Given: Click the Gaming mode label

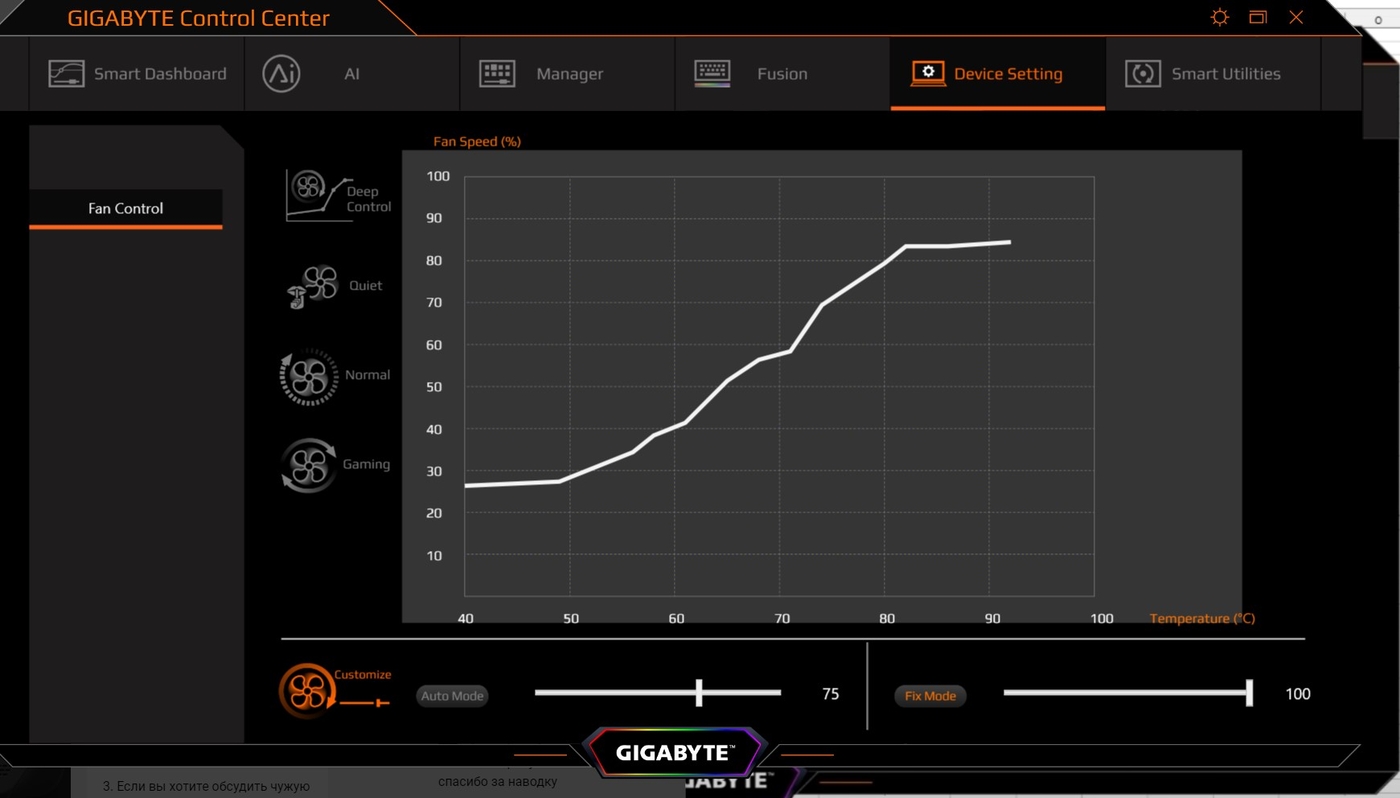Looking at the screenshot, I should click(x=366, y=464).
